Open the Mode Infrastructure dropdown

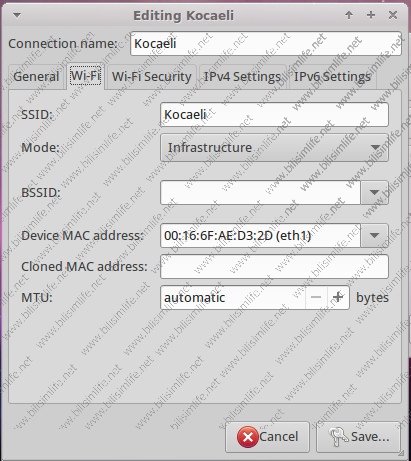coord(274,148)
